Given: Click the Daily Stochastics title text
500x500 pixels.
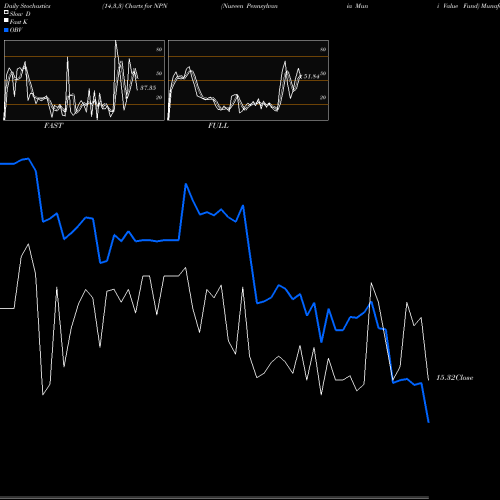Looking at the screenshot, I should 27,6.
